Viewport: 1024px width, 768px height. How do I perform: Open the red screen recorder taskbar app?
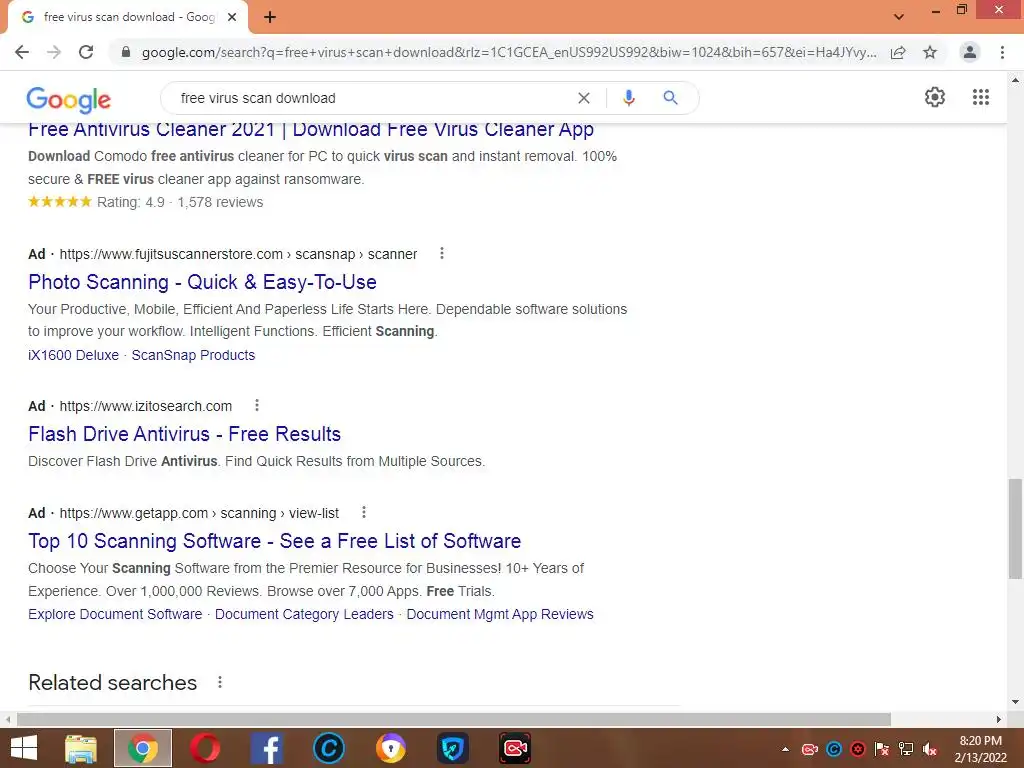(515, 748)
